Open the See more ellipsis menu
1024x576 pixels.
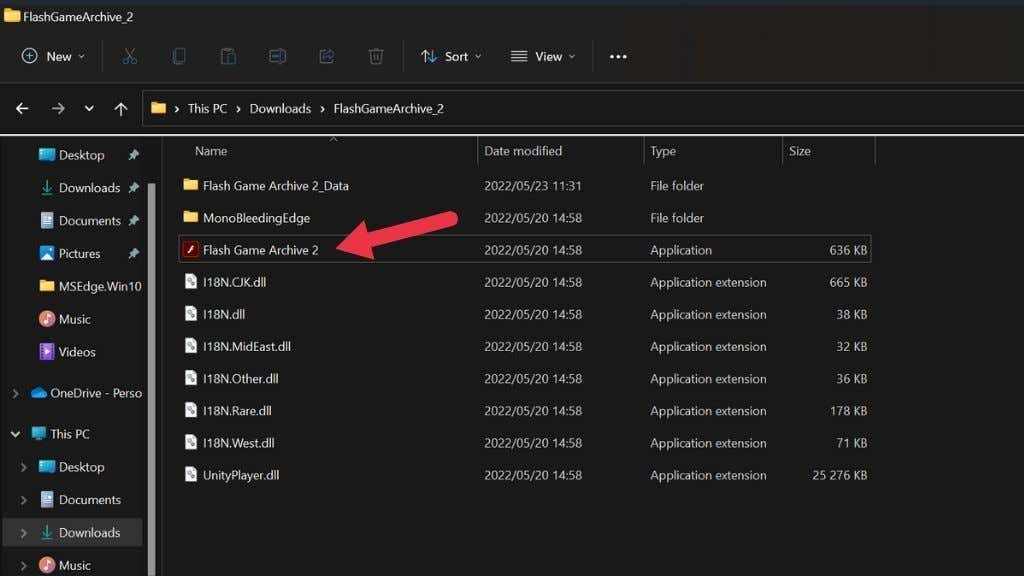tap(617, 57)
